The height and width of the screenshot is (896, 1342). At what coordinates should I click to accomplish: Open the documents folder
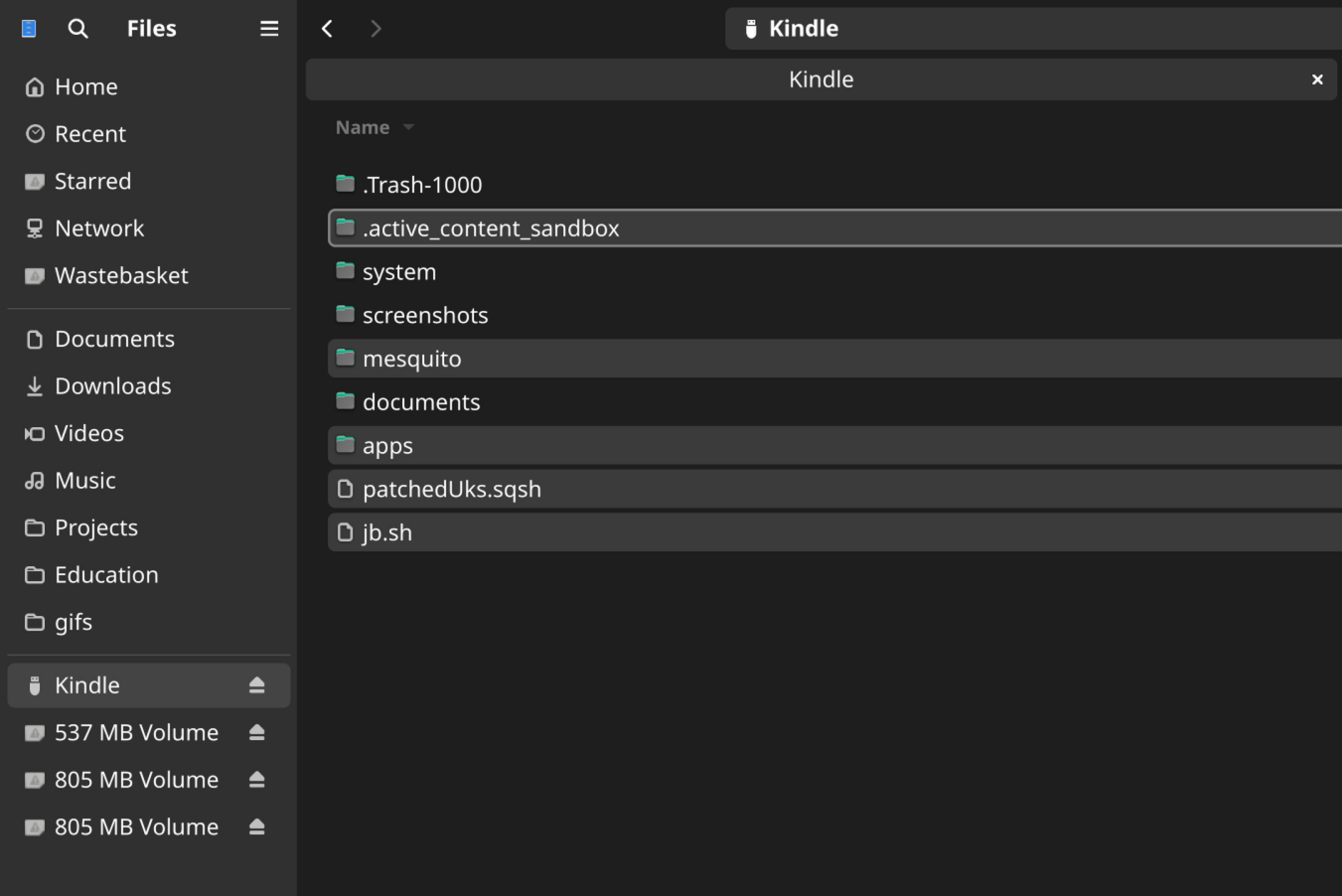tap(421, 402)
